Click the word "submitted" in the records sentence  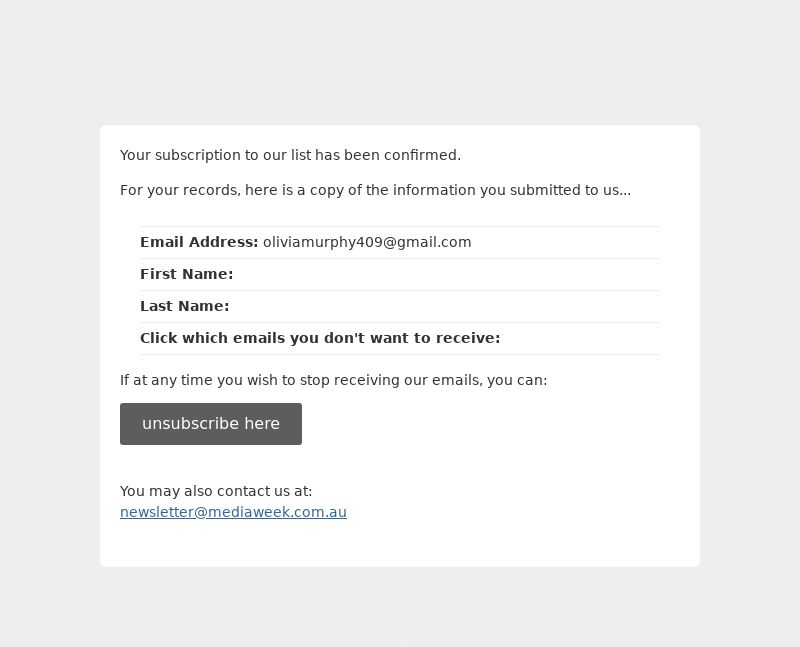(x=545, y=190)
